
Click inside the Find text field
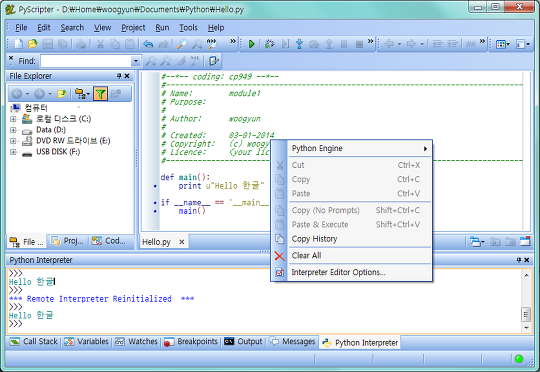coord(86,61)
